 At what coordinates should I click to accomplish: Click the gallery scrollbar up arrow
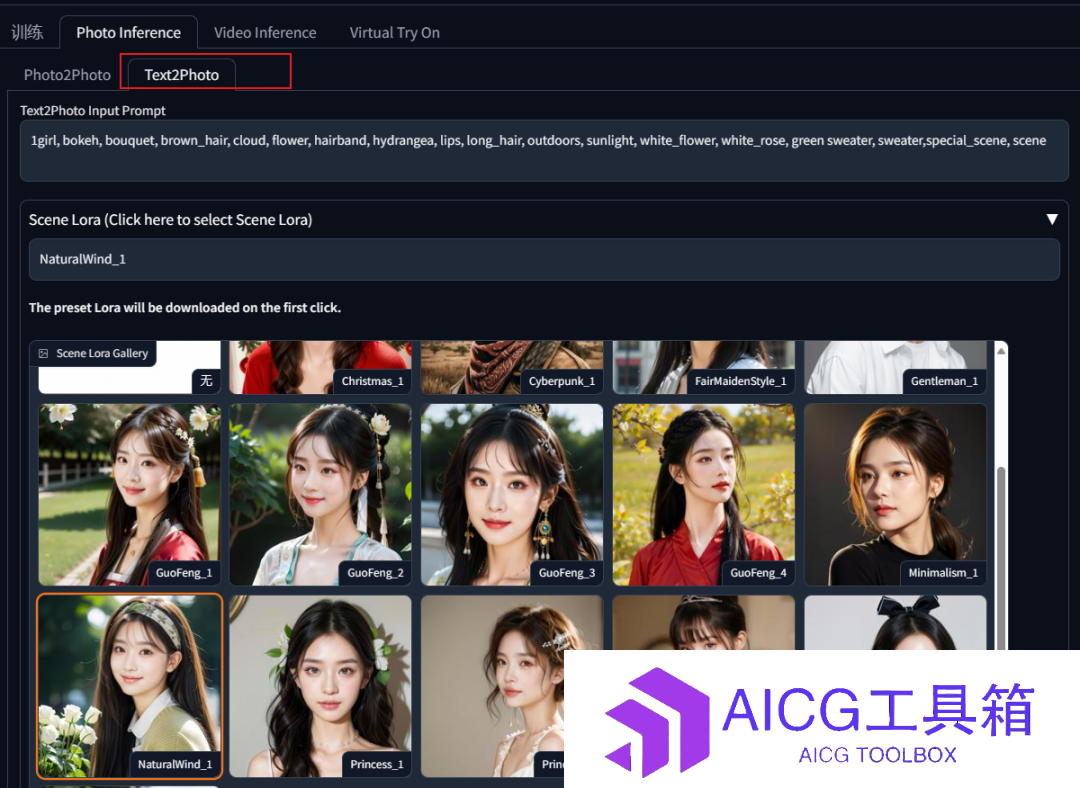point(1001,351)
